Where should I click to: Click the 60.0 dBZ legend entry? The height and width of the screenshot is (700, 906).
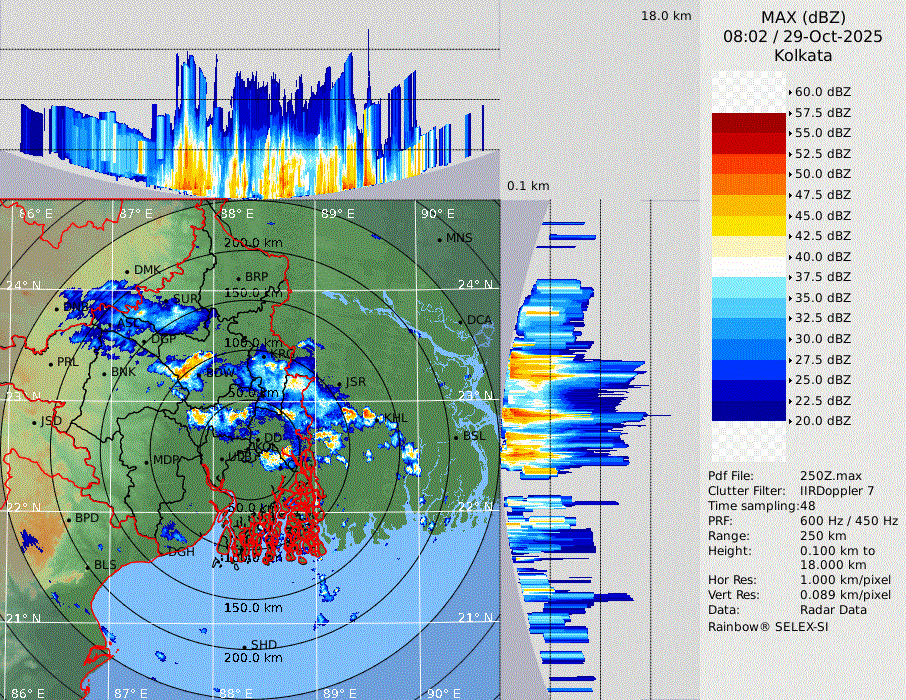pos(822,91)
